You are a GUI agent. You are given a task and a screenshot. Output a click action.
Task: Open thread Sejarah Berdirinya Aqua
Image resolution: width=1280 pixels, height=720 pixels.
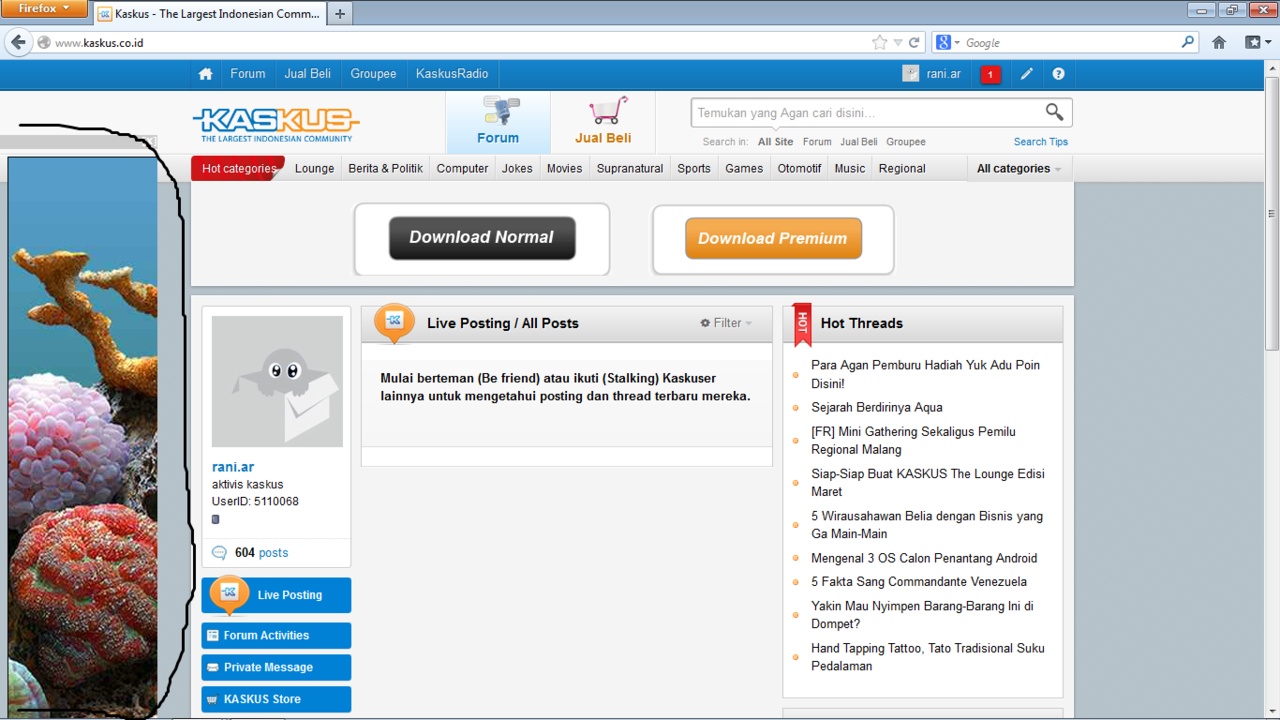pos(877,407)
